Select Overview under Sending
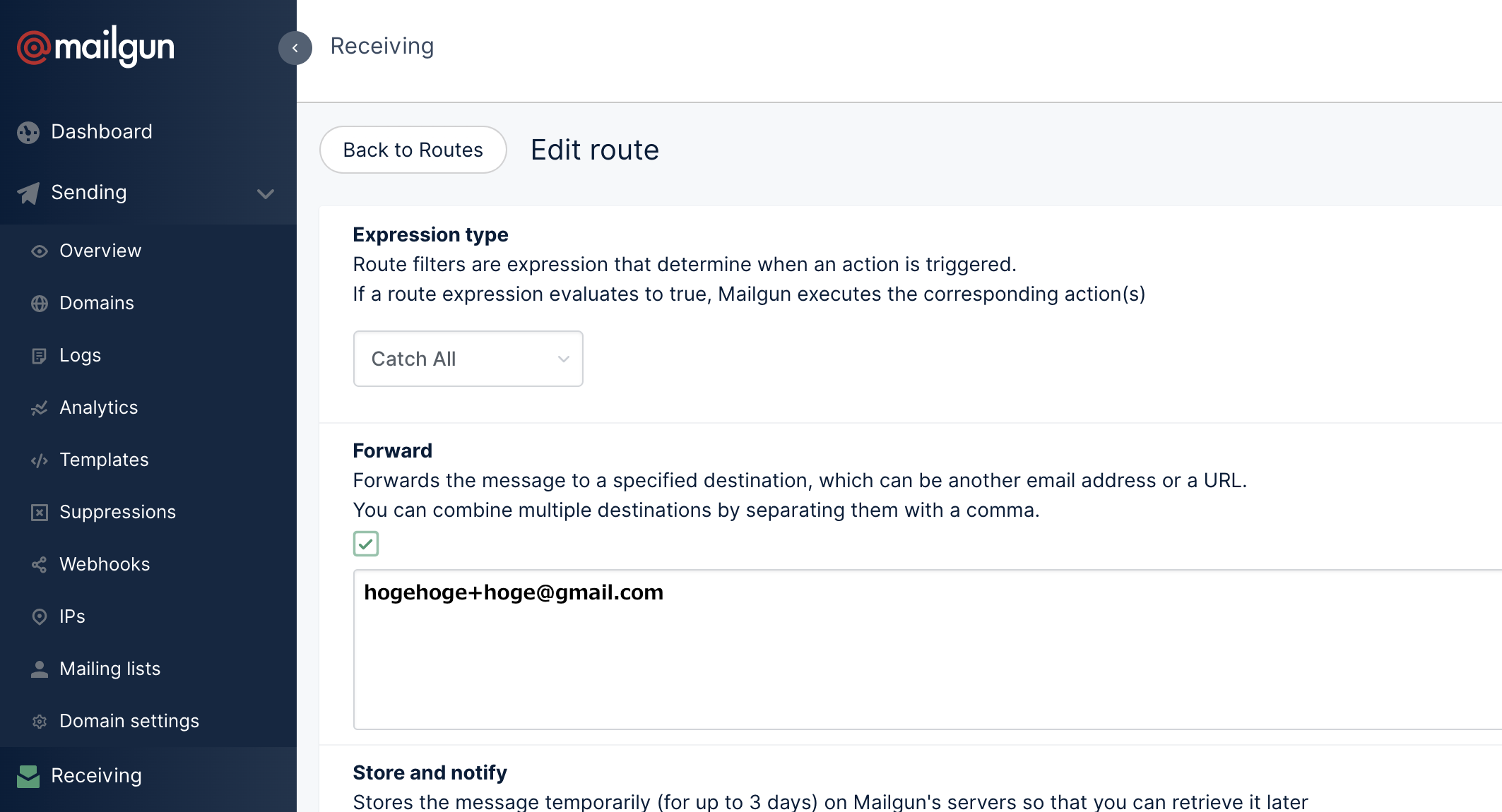1502x812 pixels. point(100,251)
